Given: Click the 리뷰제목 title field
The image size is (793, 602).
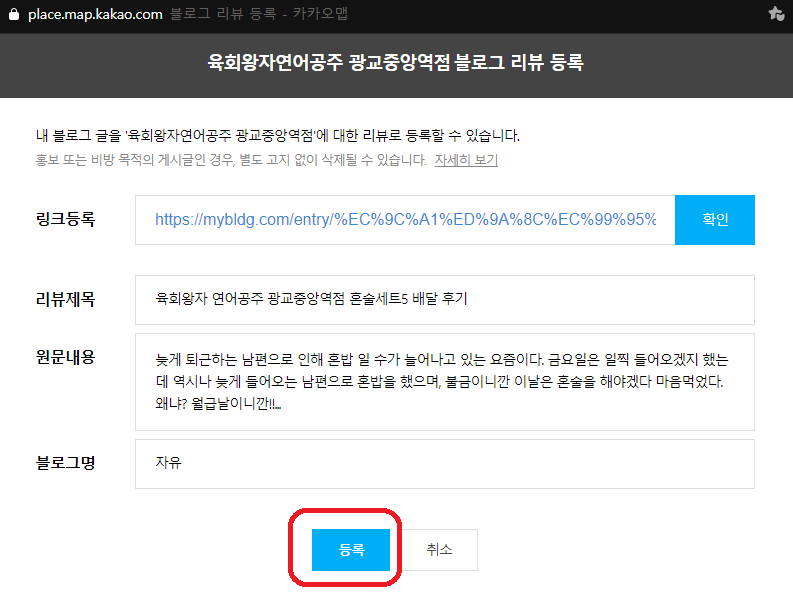Looking at the screenshot, I should [x=445, y=299].
